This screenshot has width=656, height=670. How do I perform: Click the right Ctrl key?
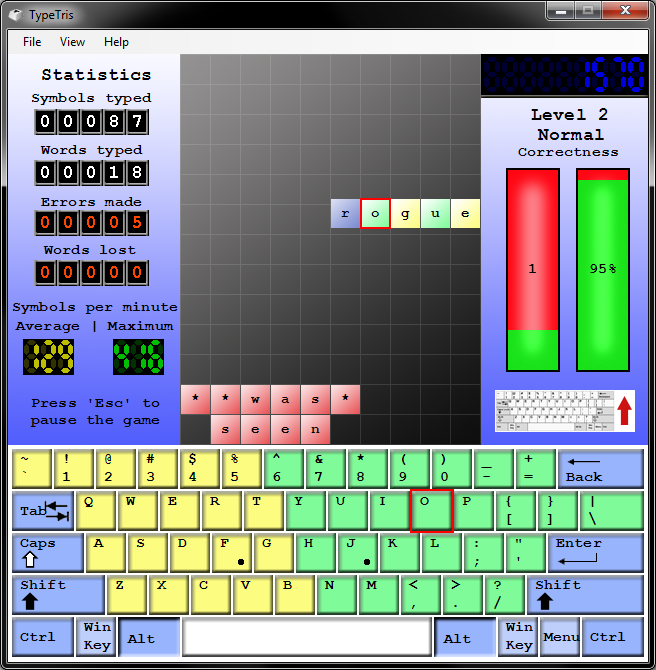(613, 637)
